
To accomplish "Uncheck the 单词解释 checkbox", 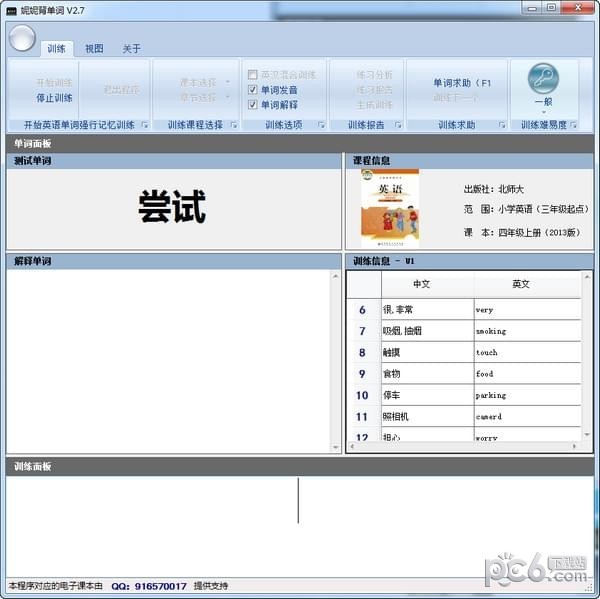I will [252, 104].
